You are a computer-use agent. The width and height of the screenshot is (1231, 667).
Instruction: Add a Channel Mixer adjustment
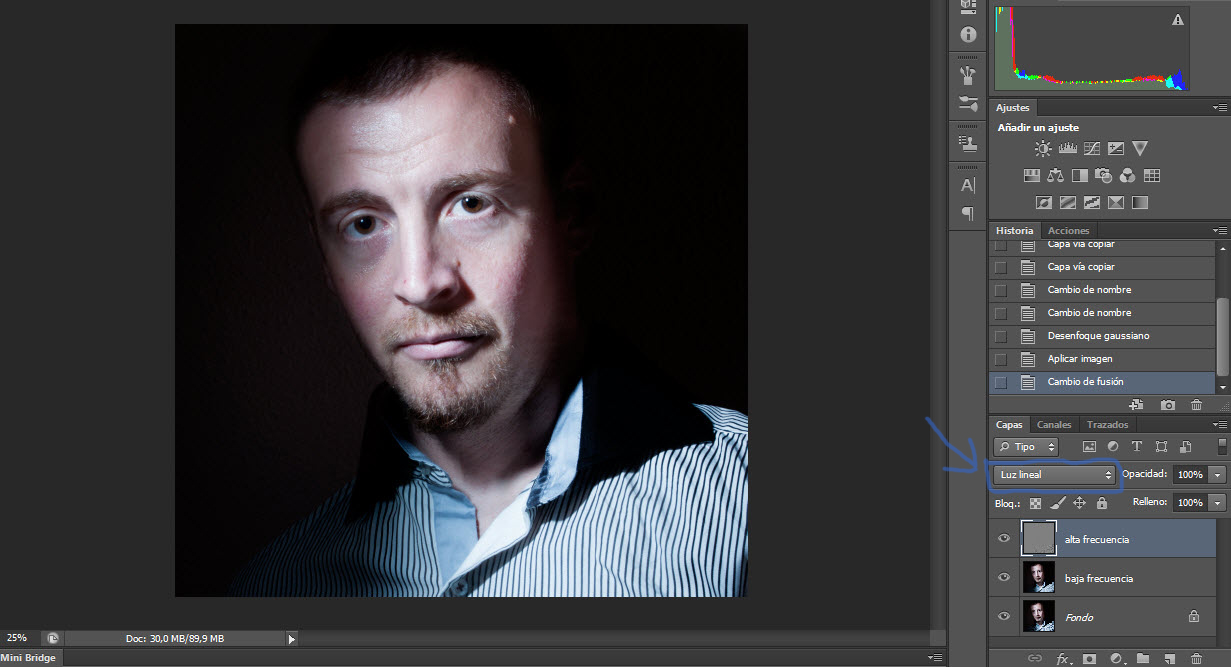pyautogui.click(x=1128, y=175)
